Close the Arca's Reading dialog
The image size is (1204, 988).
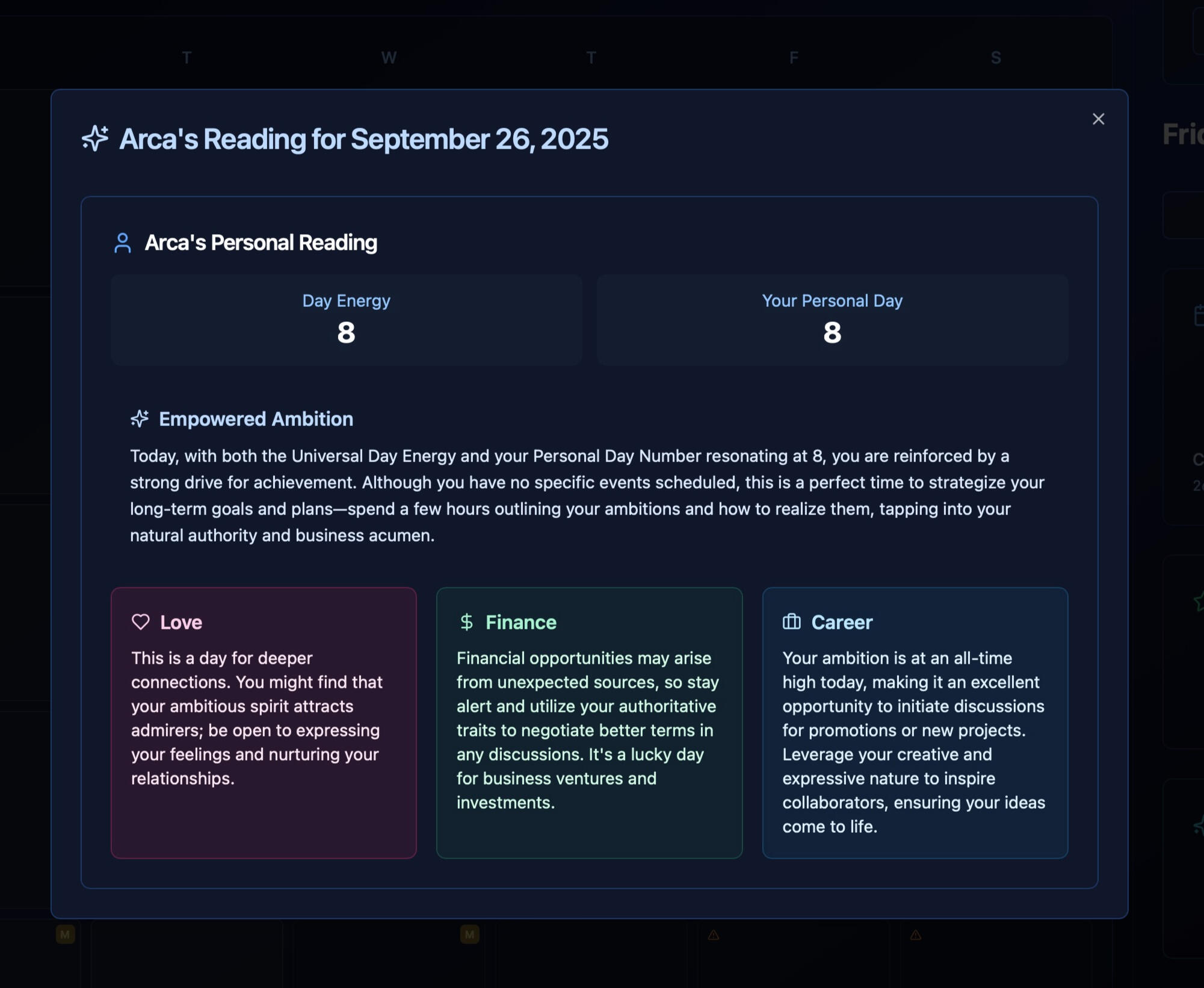[1098, 119]
